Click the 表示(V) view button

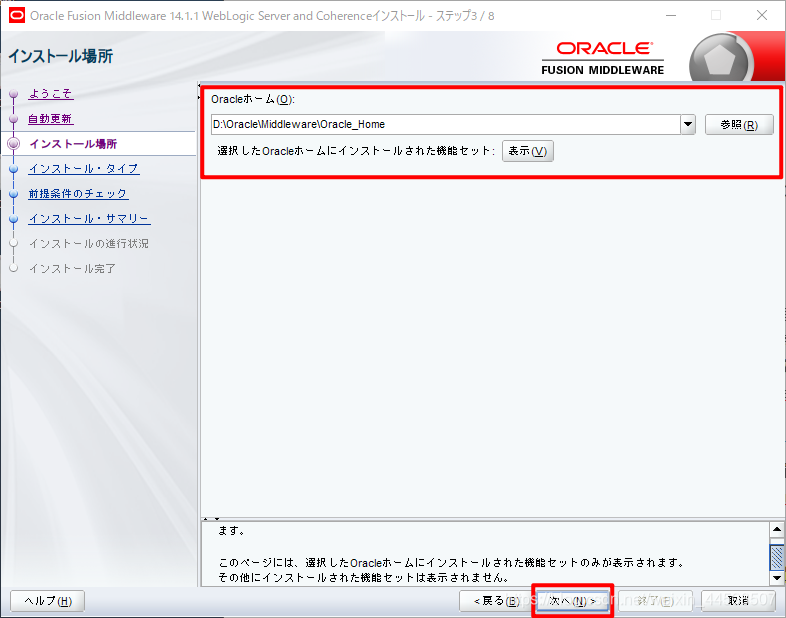click(528, 151)
